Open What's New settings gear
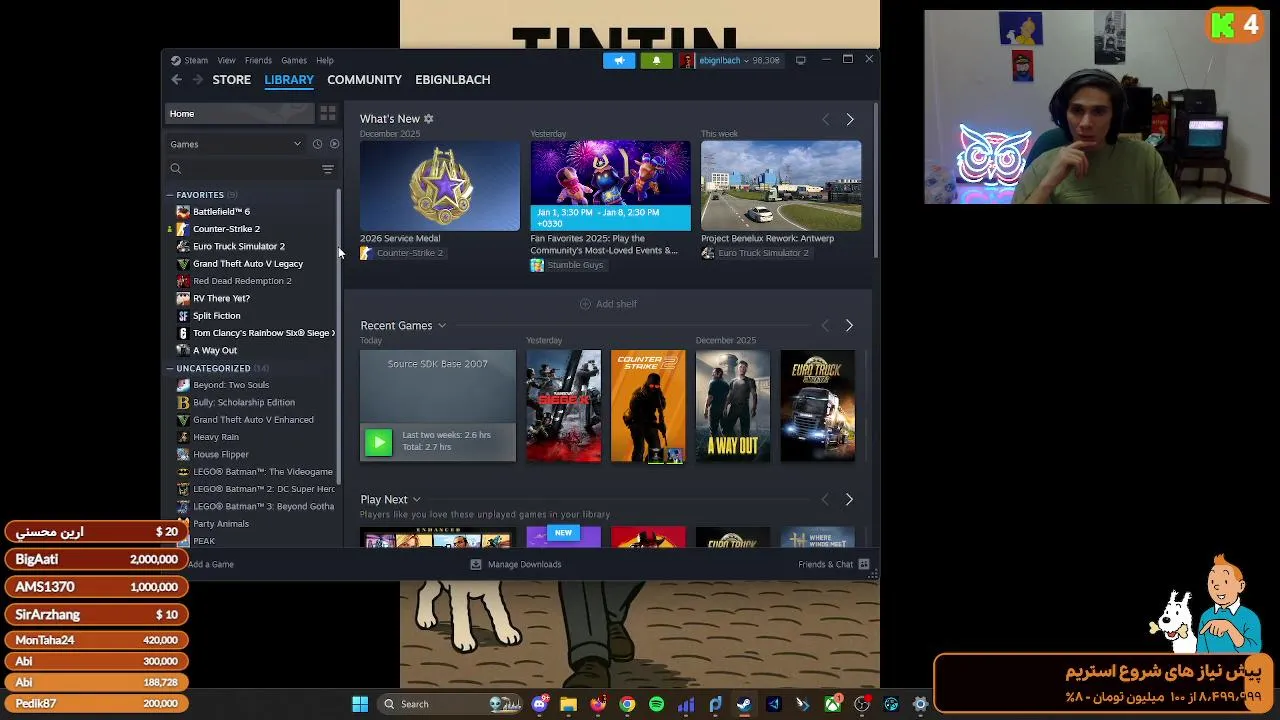The height and width of the screenshot is (720, 1280). point(429,119)
